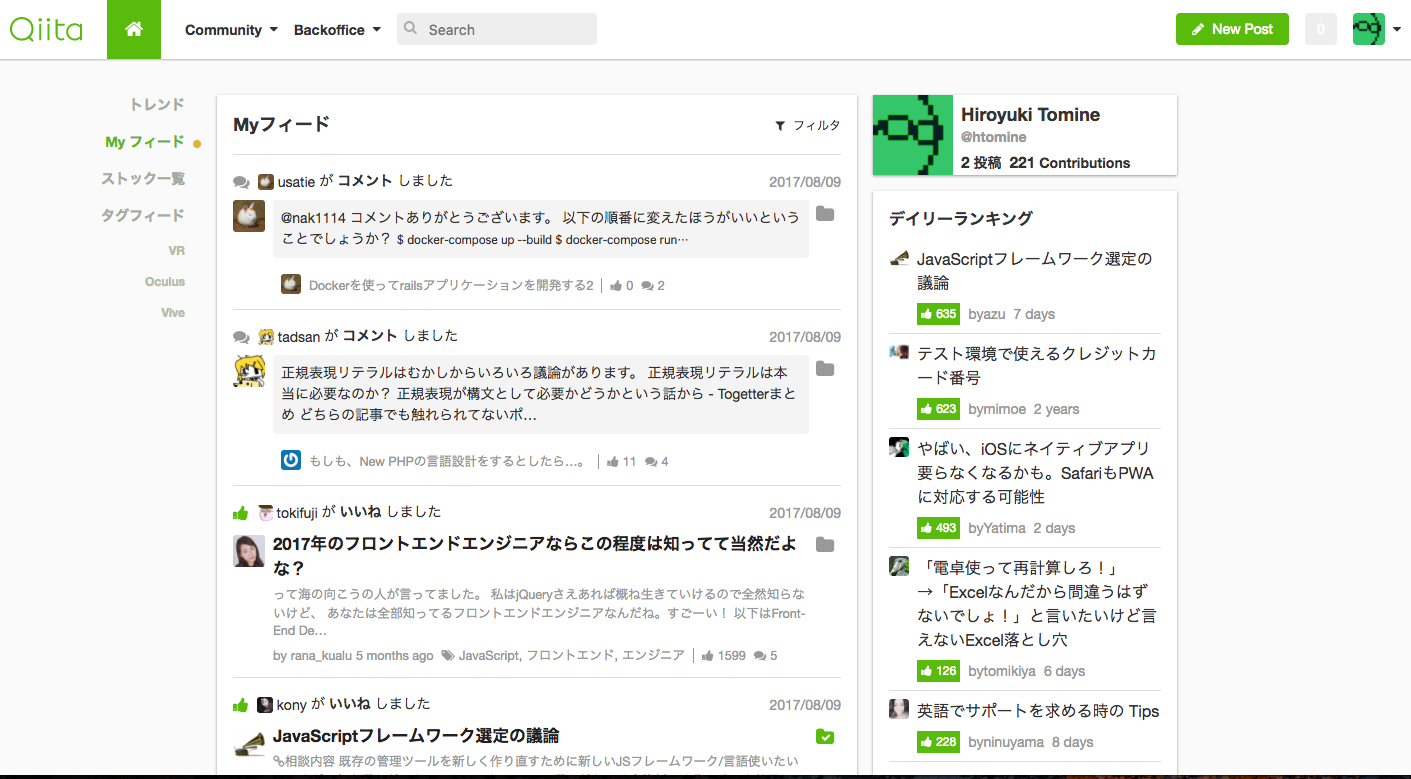Click the エンジニア tag

pos(653,656)
